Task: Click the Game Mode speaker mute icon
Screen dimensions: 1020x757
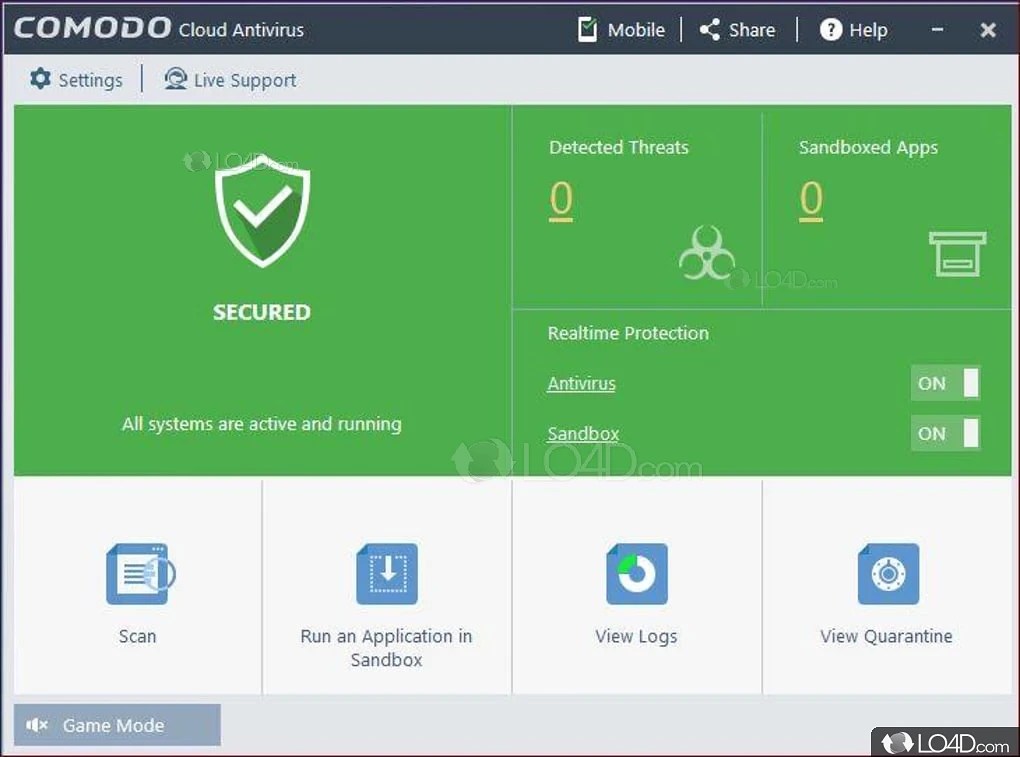Action: pos(37,724)
